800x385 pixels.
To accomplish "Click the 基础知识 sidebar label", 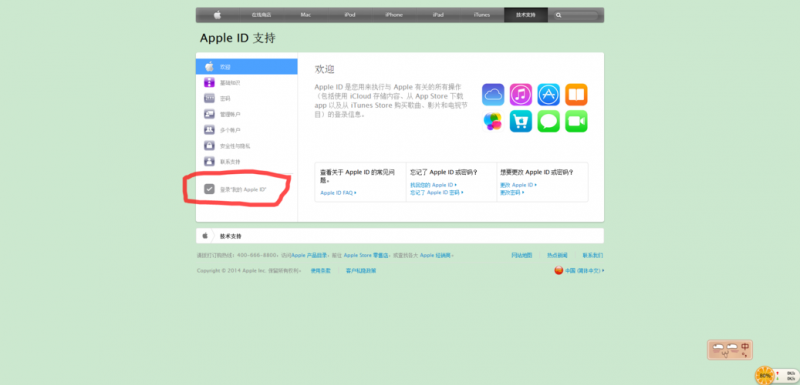I will pos(230,83).
